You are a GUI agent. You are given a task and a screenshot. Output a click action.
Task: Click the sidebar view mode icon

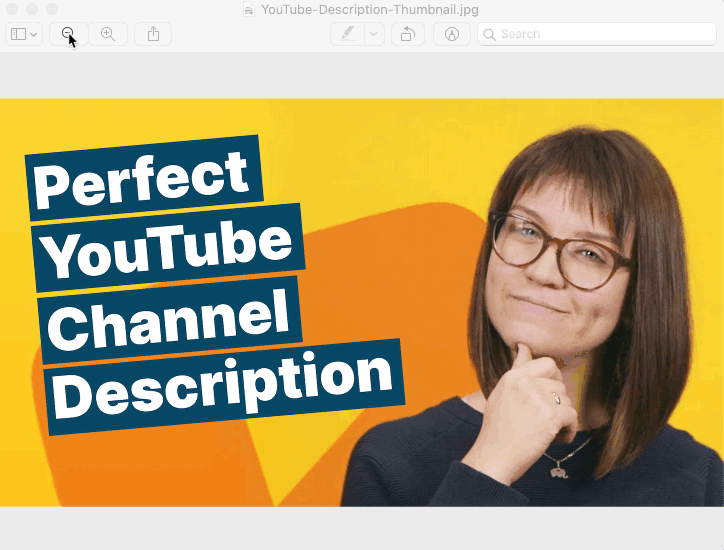[x=18, y=34]
